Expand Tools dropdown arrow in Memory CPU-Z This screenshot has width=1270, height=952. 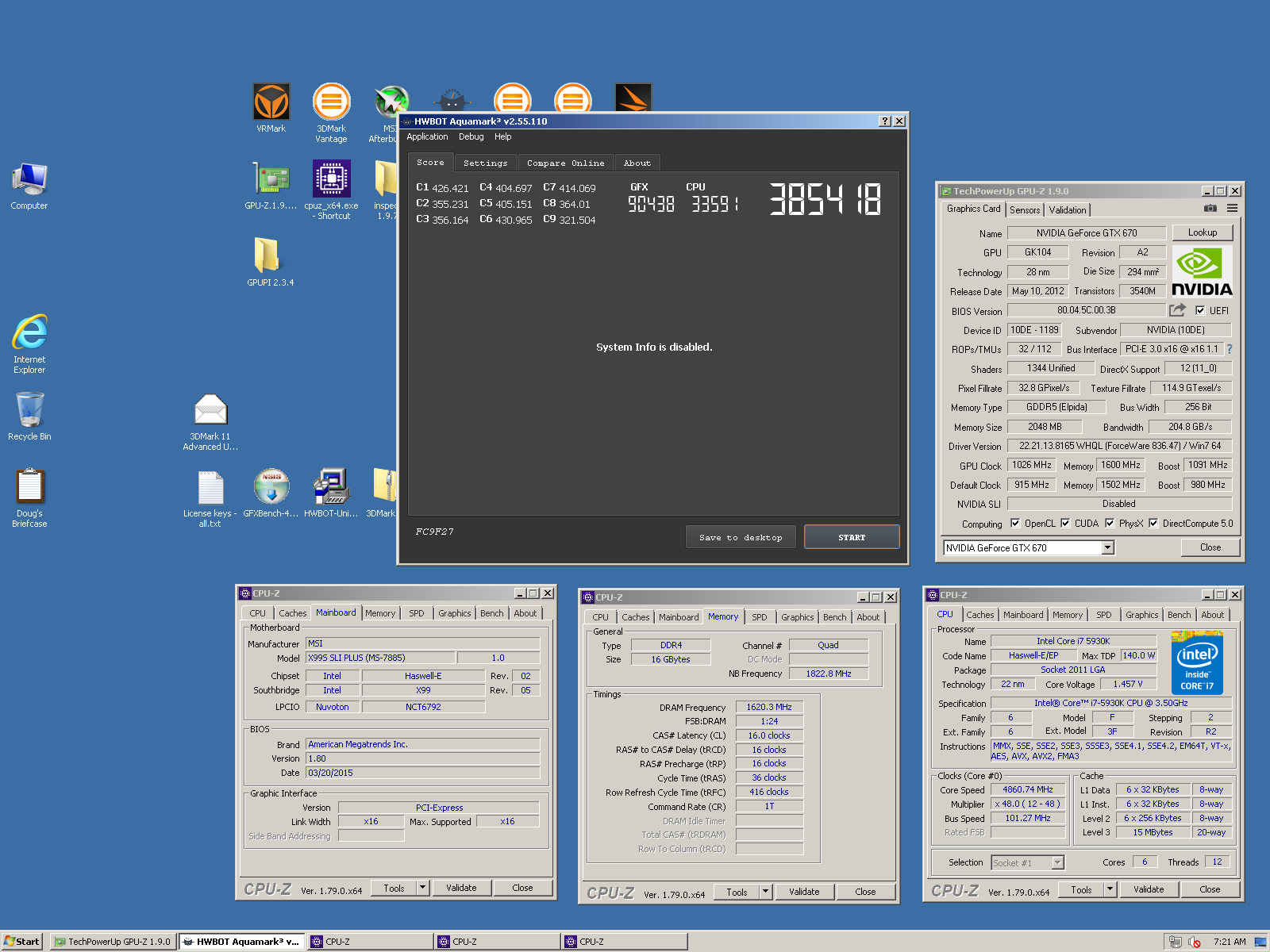[x=766, y=892]
